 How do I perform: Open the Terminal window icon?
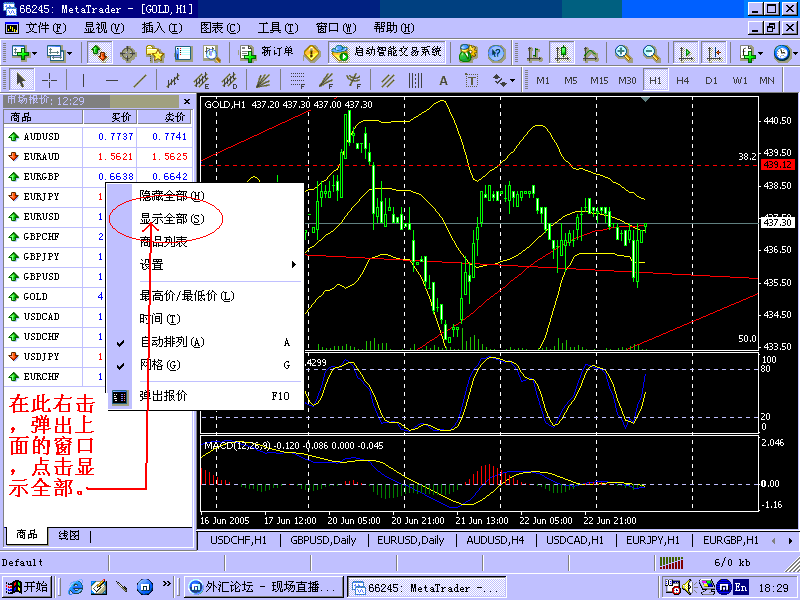pyautogui.click(x=183, y=53)
